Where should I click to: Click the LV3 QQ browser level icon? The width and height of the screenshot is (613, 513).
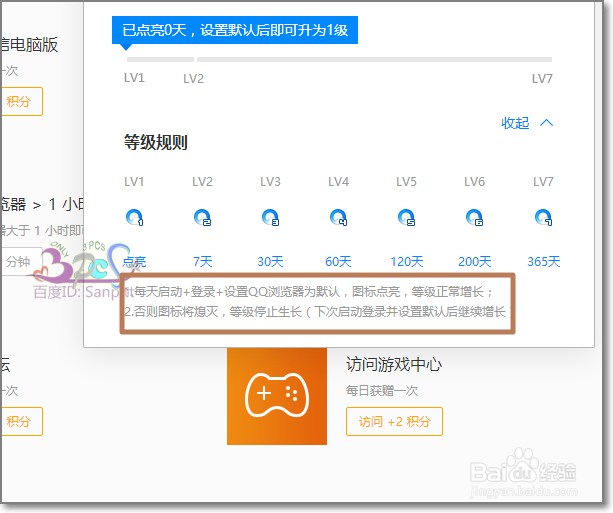271,217
